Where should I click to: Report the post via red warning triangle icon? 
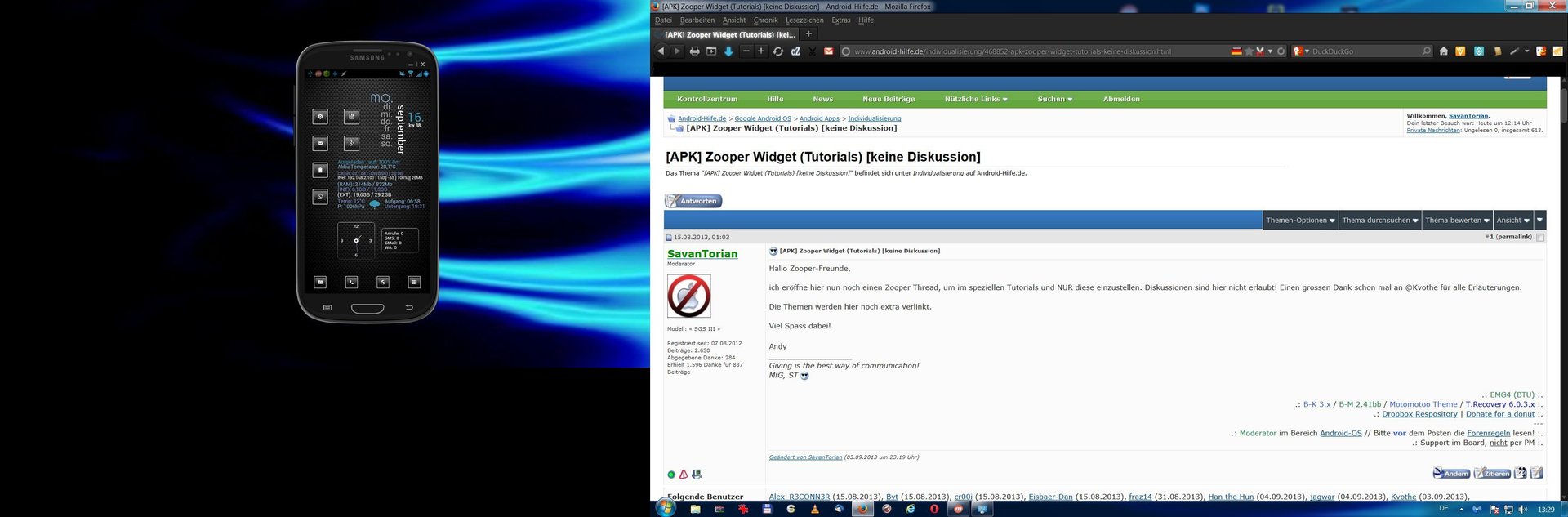(684, 475)
